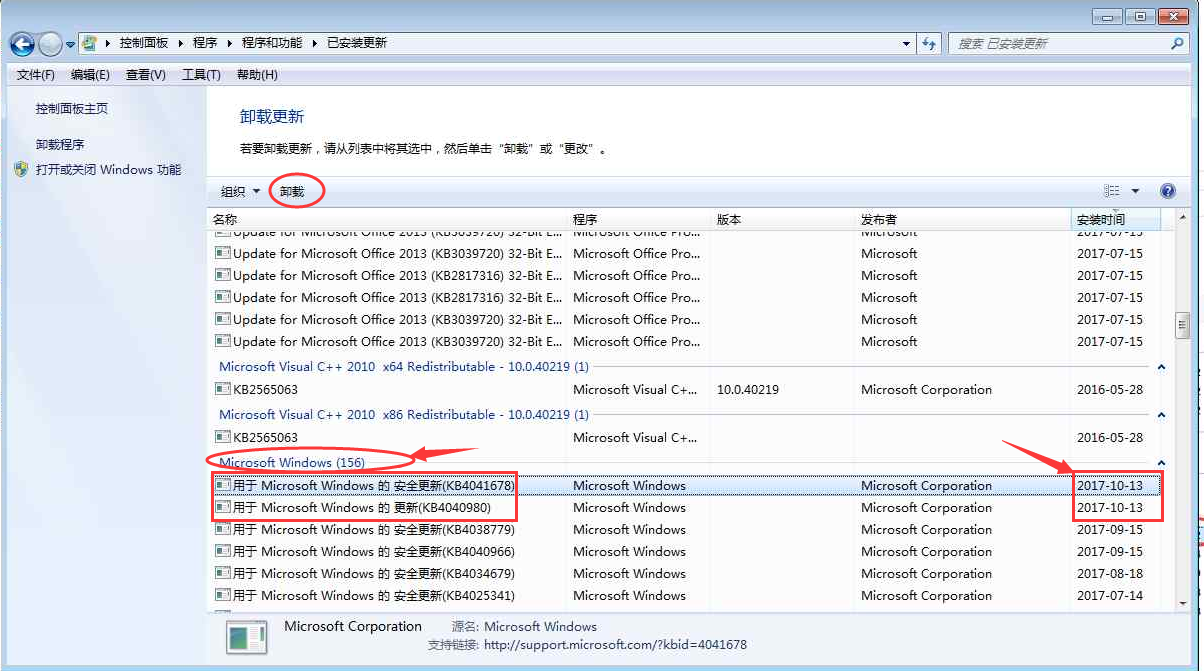Click the icon beside KB4040980 update

pyautogui.click(x=223, y=507)
